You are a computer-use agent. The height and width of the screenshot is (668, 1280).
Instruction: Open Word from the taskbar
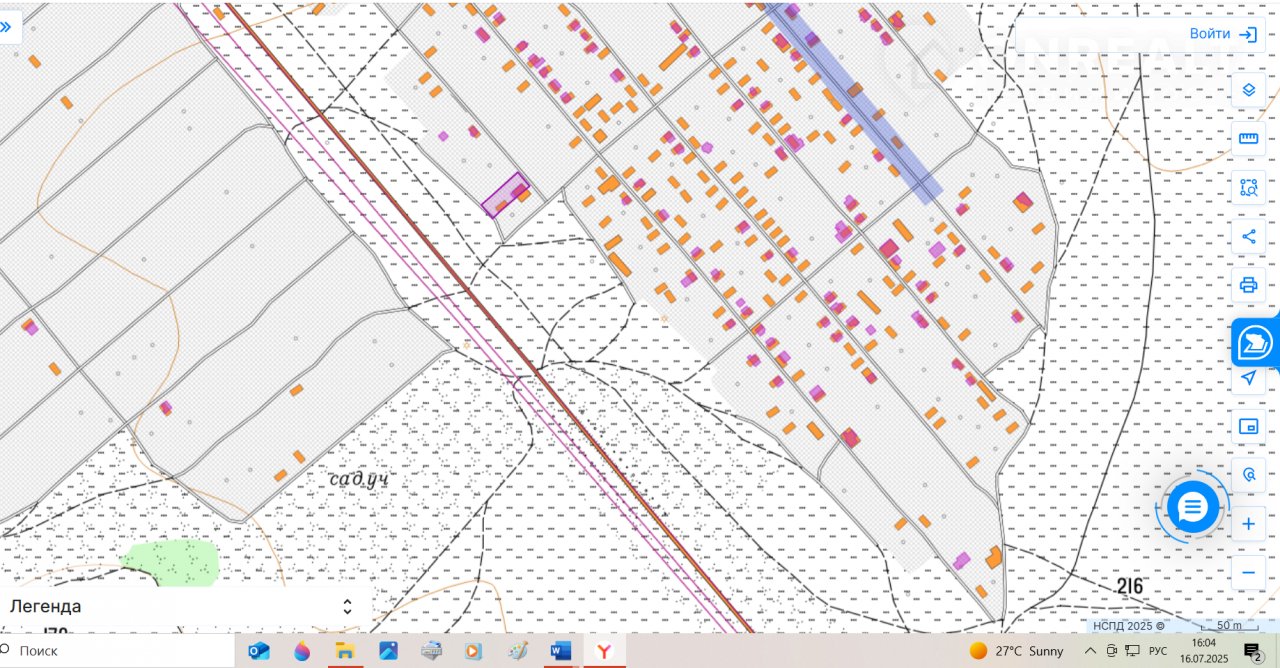(x=560, y=651)
